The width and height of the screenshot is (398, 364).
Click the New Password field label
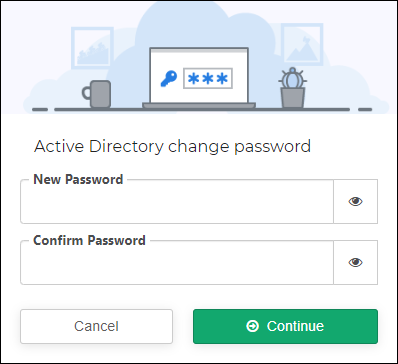78,179
